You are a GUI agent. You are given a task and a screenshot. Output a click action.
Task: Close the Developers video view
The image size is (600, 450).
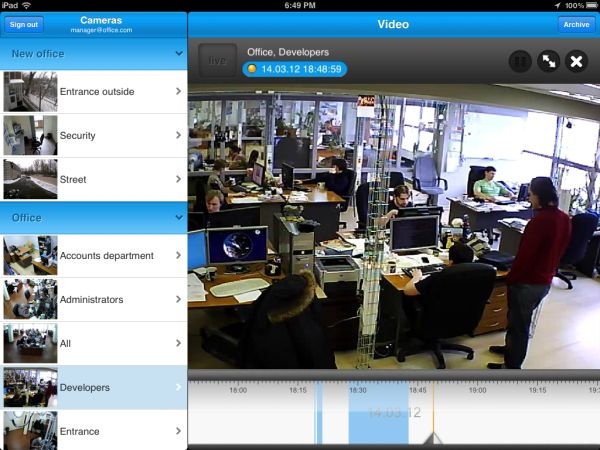tap(576, 61)
